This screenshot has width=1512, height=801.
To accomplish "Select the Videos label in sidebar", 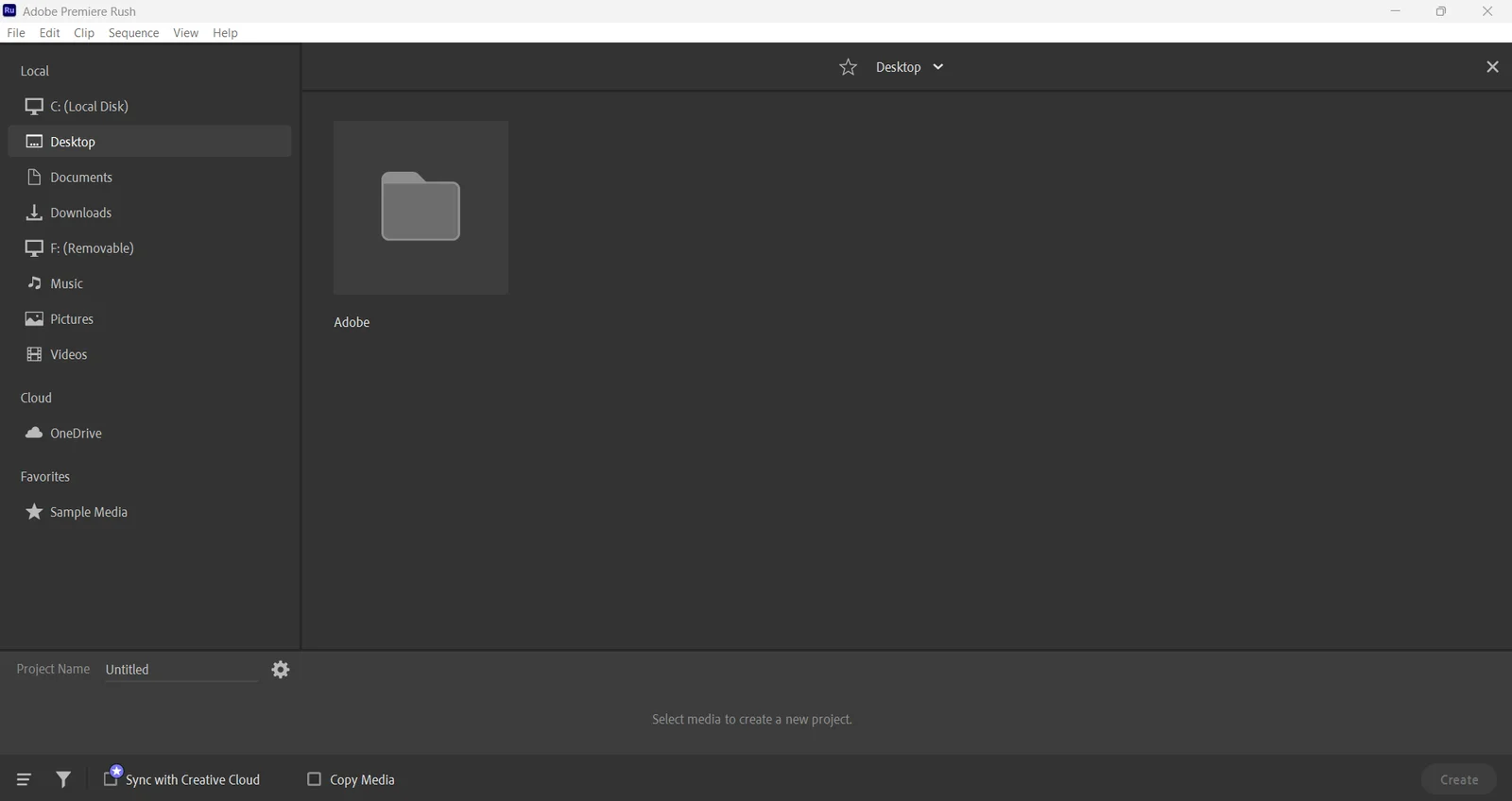I will click(x=69, y=354).
